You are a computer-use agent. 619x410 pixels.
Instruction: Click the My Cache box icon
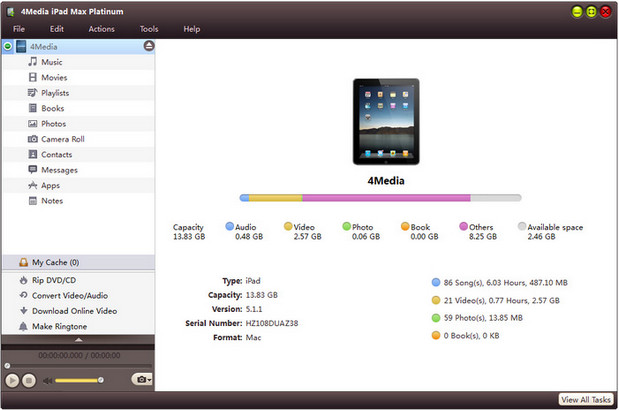point(24,262)
